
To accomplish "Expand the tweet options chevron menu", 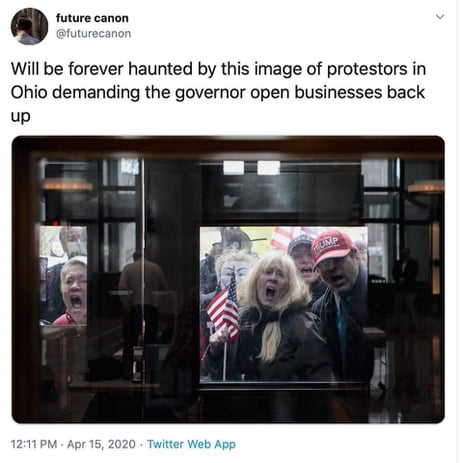I will (440, 17).
